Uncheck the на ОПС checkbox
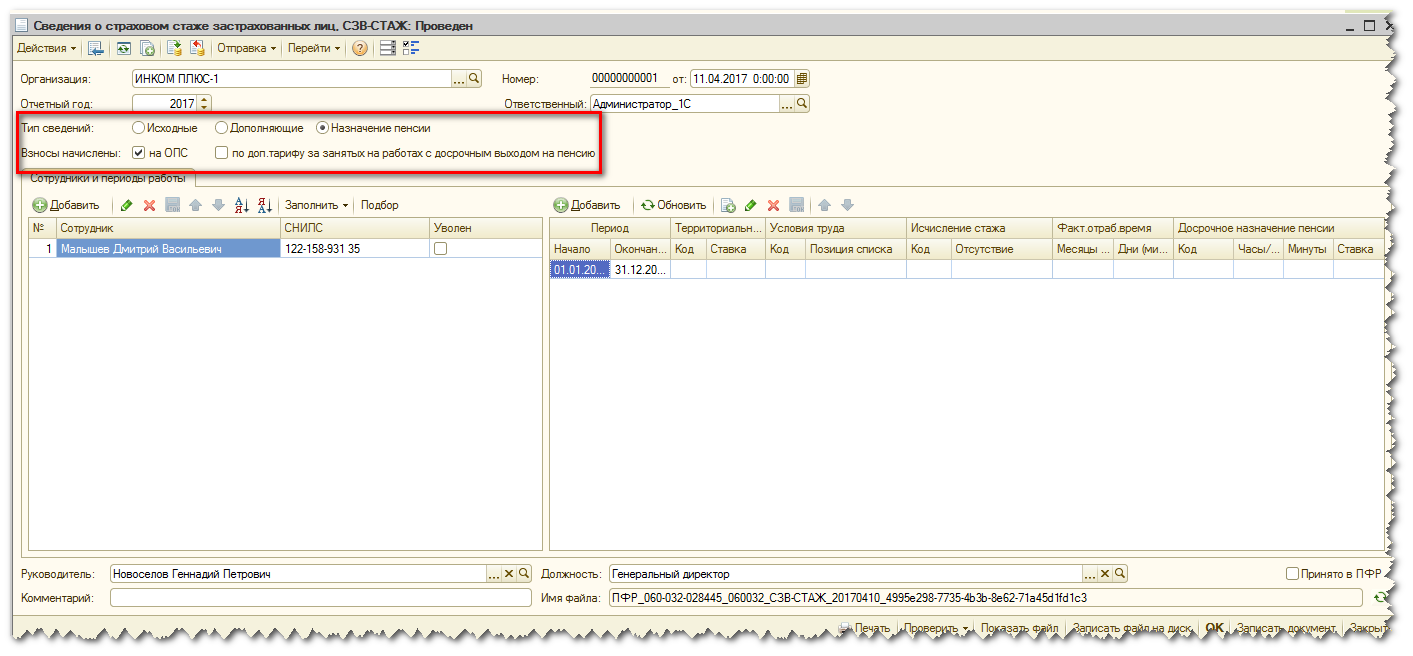This screenshot has height=656, width=1413. point(138,153)
